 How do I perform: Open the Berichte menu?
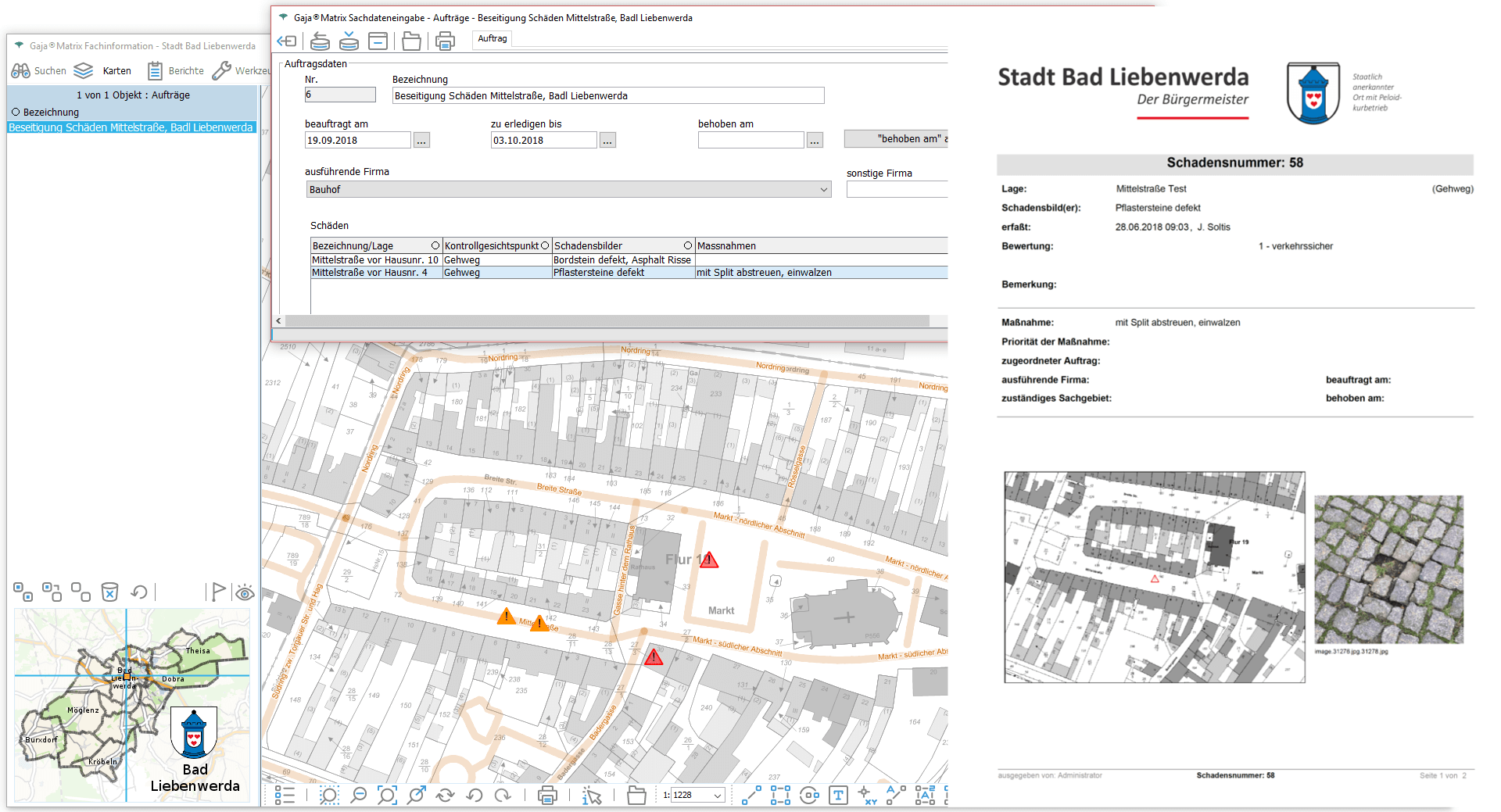point(176,70)
